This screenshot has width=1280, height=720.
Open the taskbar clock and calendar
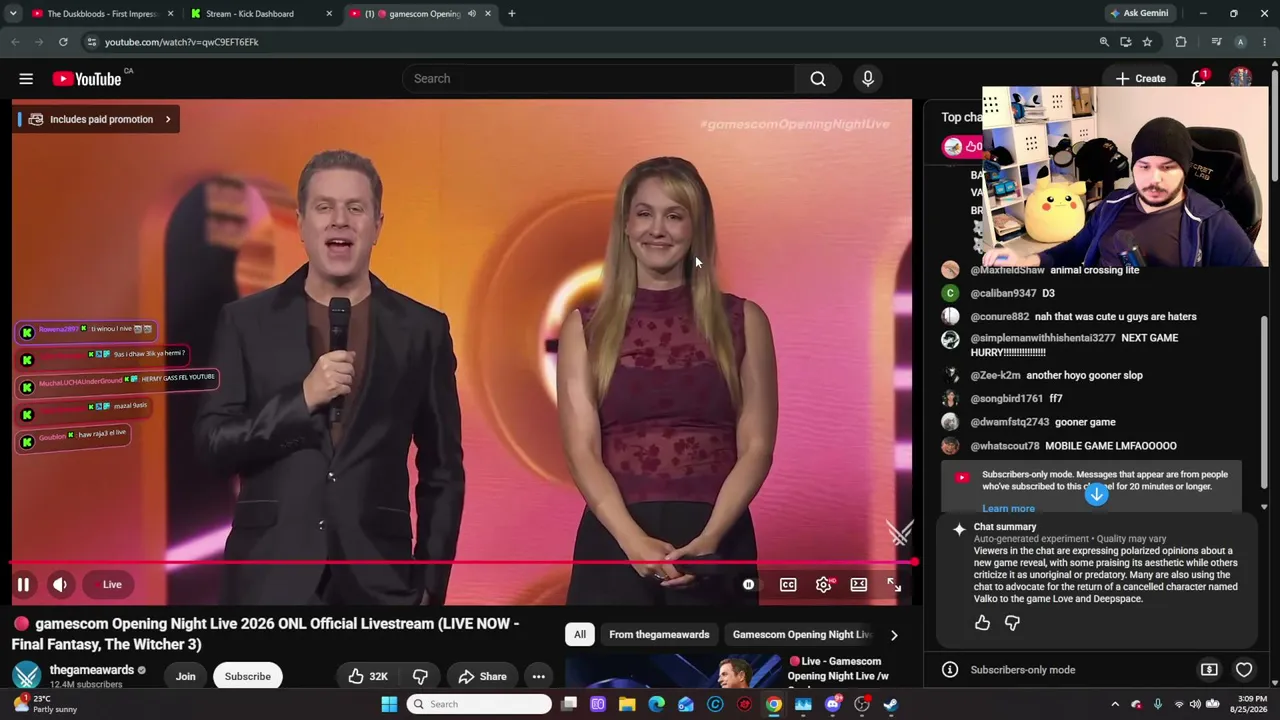tap(1252, 704)
